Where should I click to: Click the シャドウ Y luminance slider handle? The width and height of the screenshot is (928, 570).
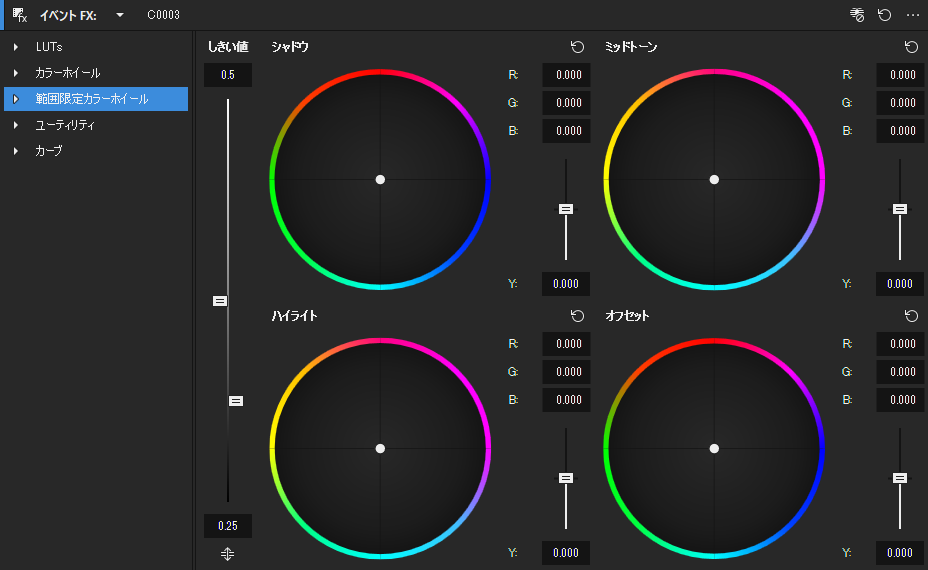[x=566, y=209]
